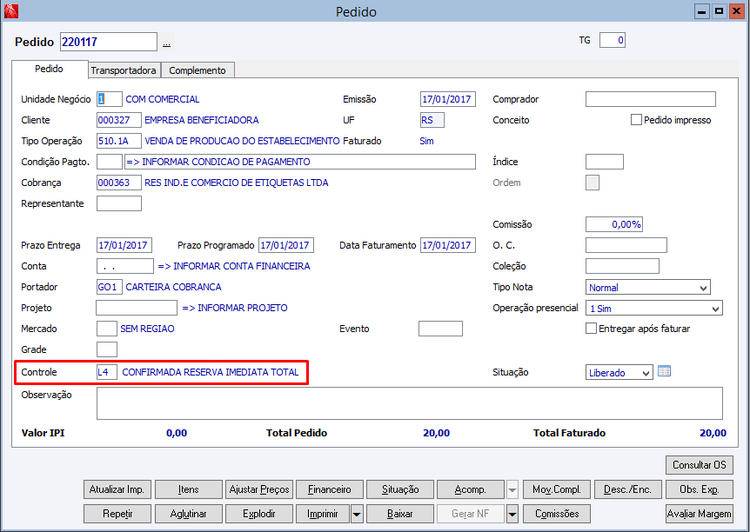The width and height of the screenshot is (750, 532).
Task: Check the Pedido impresso checkbox
Action: click(636, 120)
